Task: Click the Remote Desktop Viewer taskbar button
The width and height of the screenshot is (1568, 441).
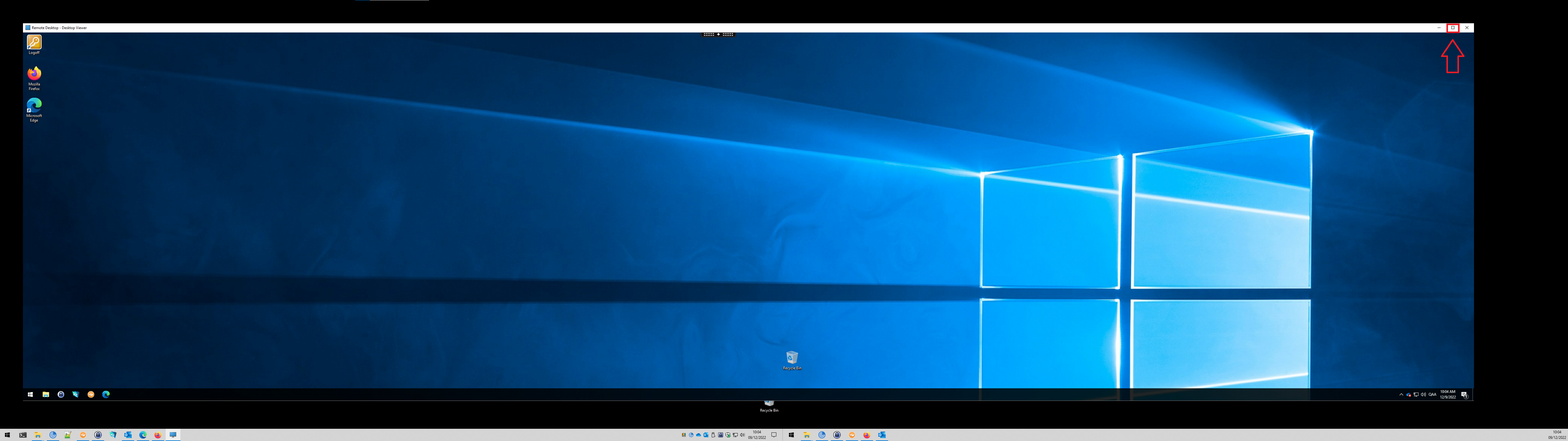Action: tap(173, 435)
